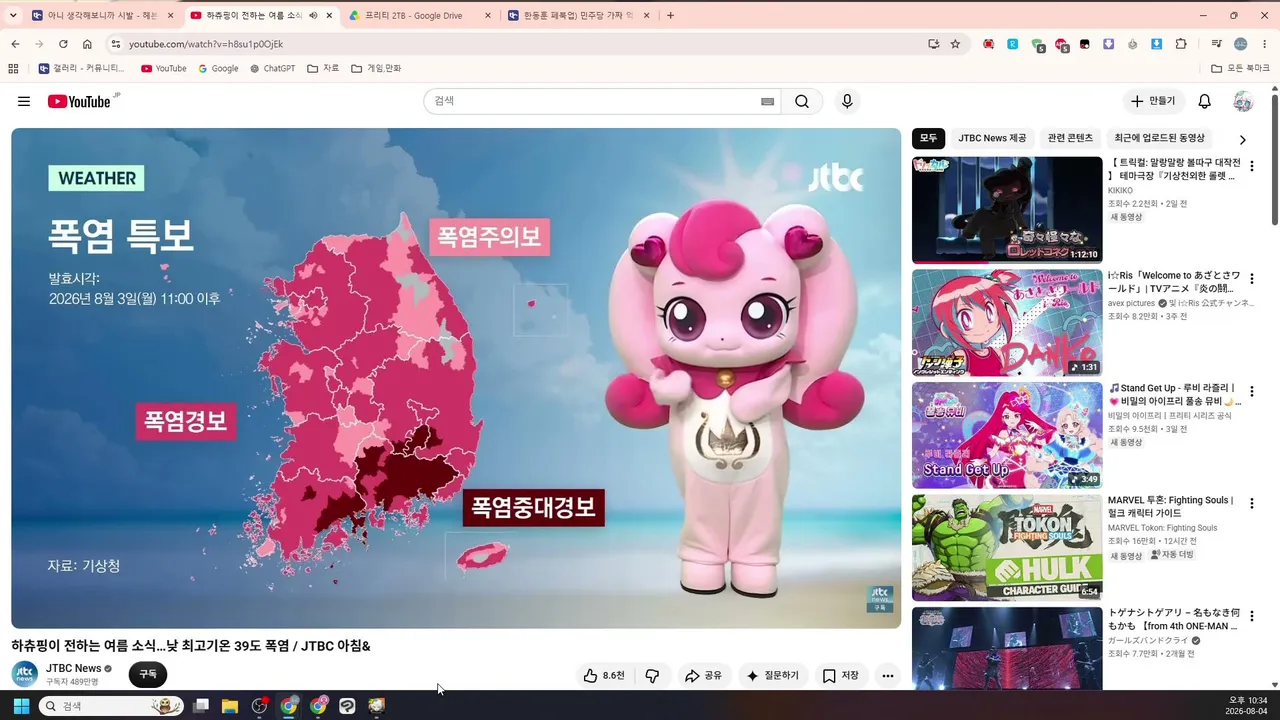Click the Windows taskbar search box
The image size is (1280, 720).
(112, 706)
